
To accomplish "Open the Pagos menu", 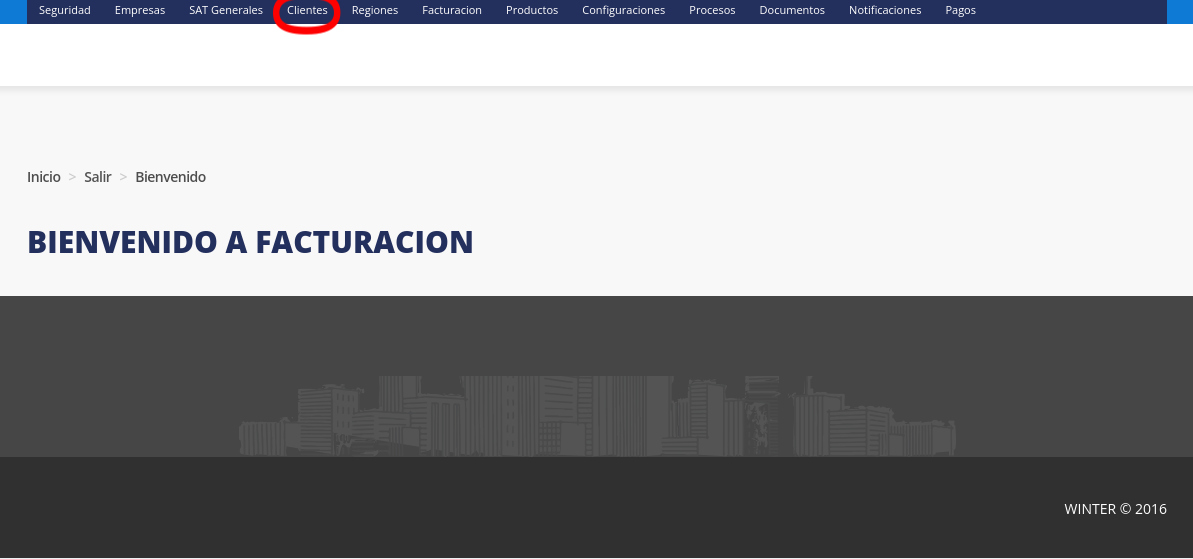I will click(x=960, y=10).
